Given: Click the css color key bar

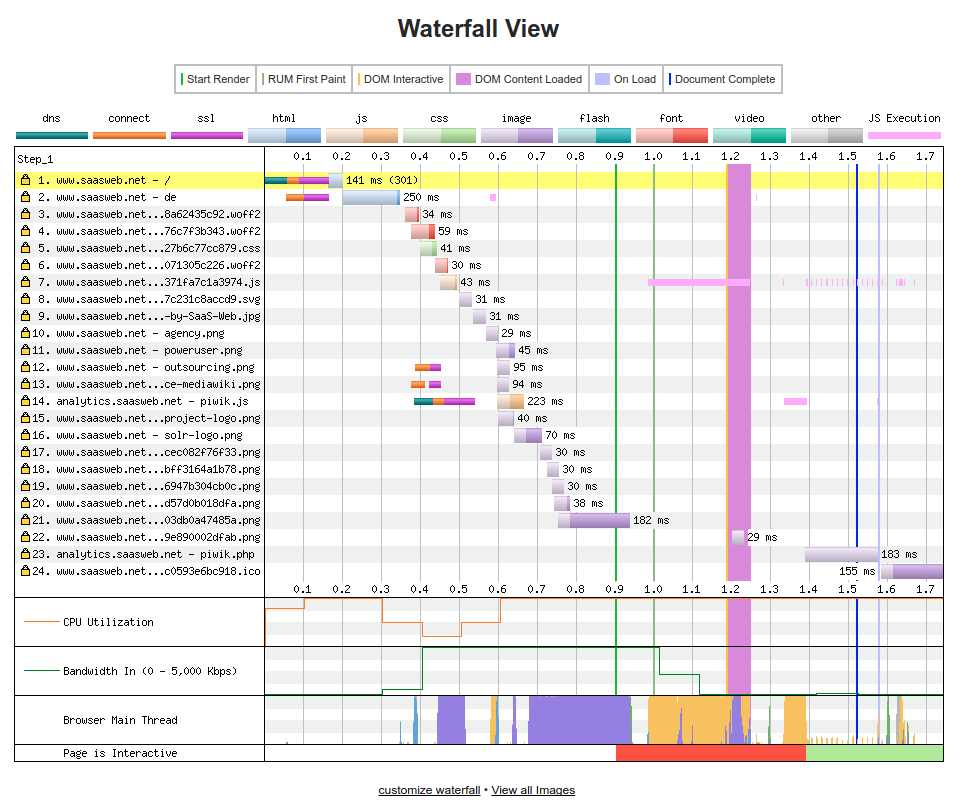Looking at the screenshot, I should point(439,135).
